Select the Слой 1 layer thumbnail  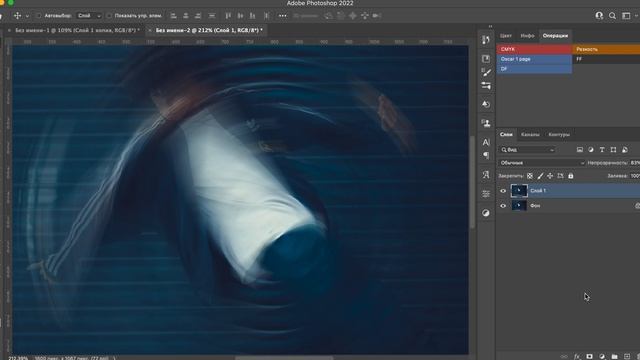click(519, 191)
